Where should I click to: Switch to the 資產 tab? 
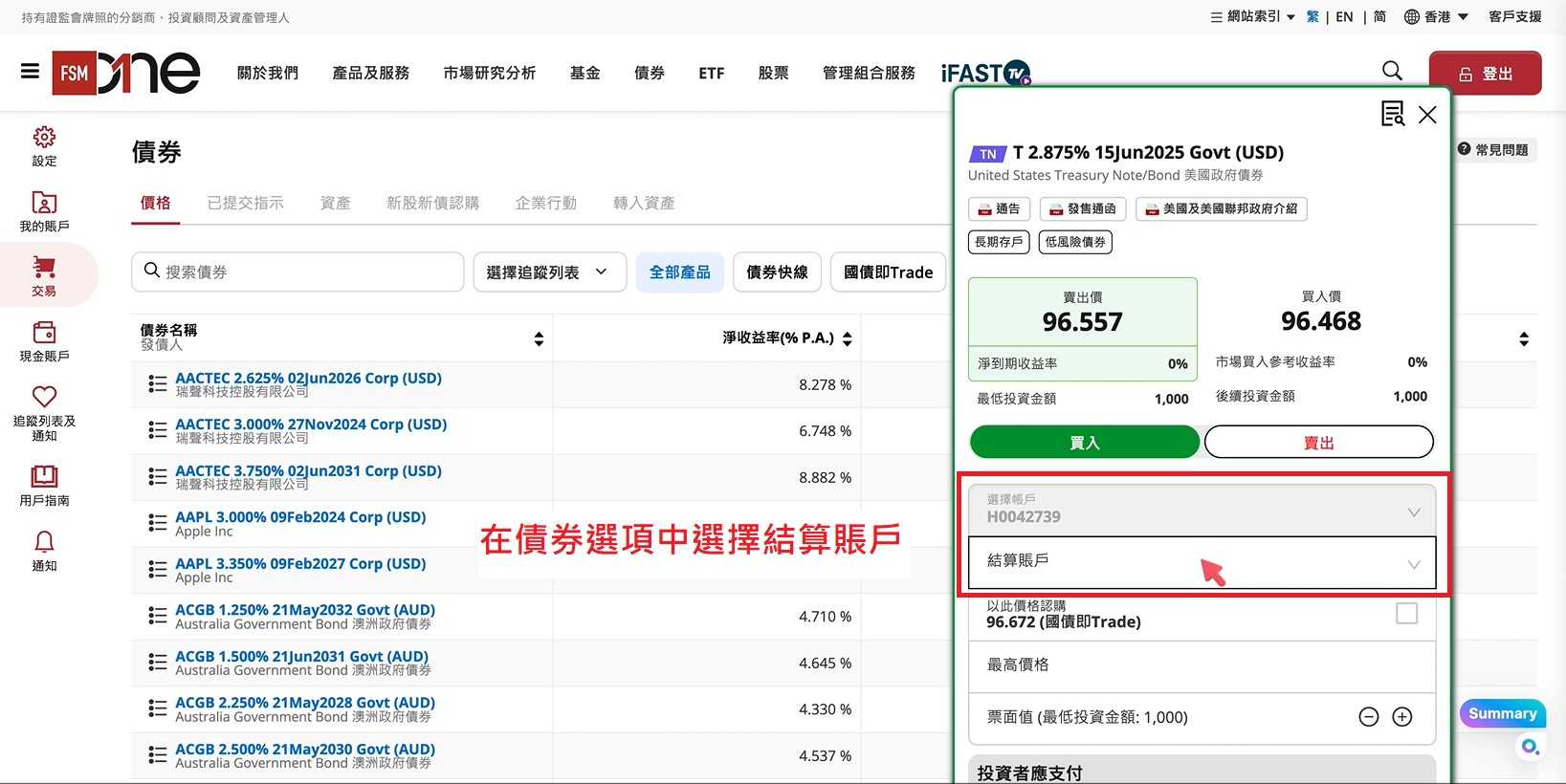point(336,203)
